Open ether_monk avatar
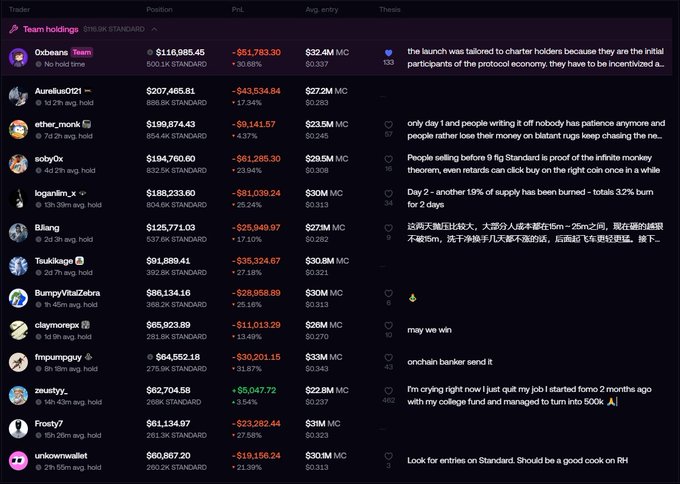Image resolution: width=680 pixels, height=484 pixels. pos(18,129)
